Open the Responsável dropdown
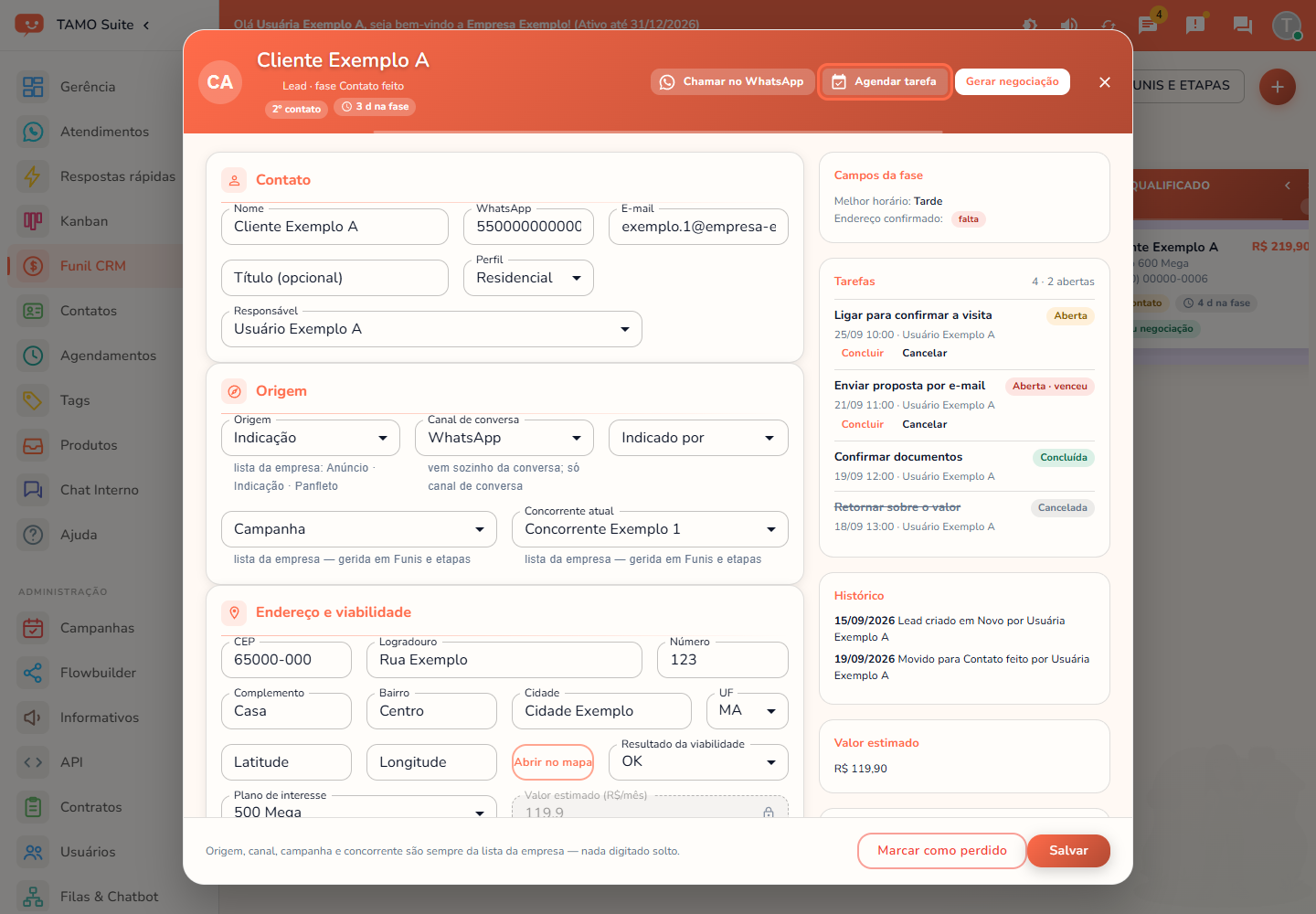Image resolution: width=1316 pixels, height=914 pixels. 431,329
